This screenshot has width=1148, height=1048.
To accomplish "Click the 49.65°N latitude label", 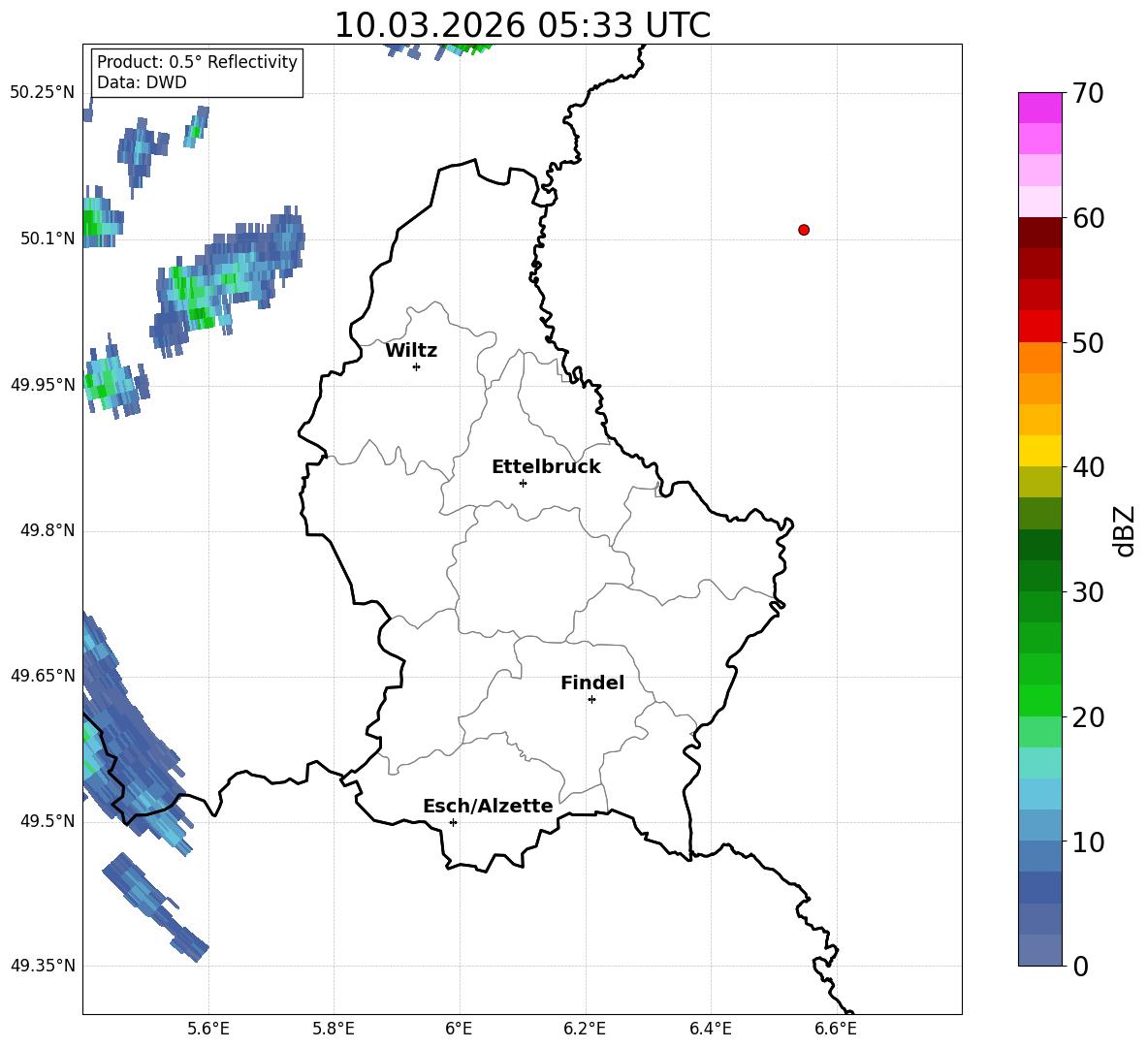I will pos(43,675).
